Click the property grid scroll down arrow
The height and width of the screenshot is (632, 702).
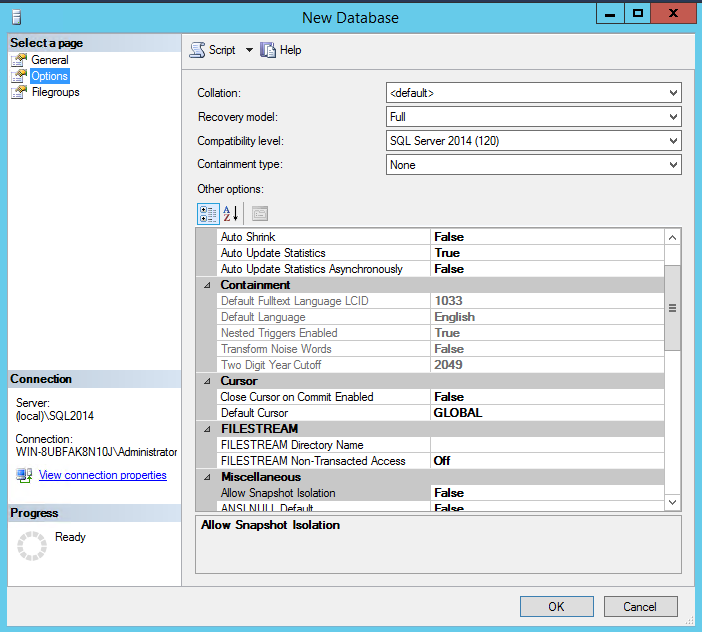672,502
